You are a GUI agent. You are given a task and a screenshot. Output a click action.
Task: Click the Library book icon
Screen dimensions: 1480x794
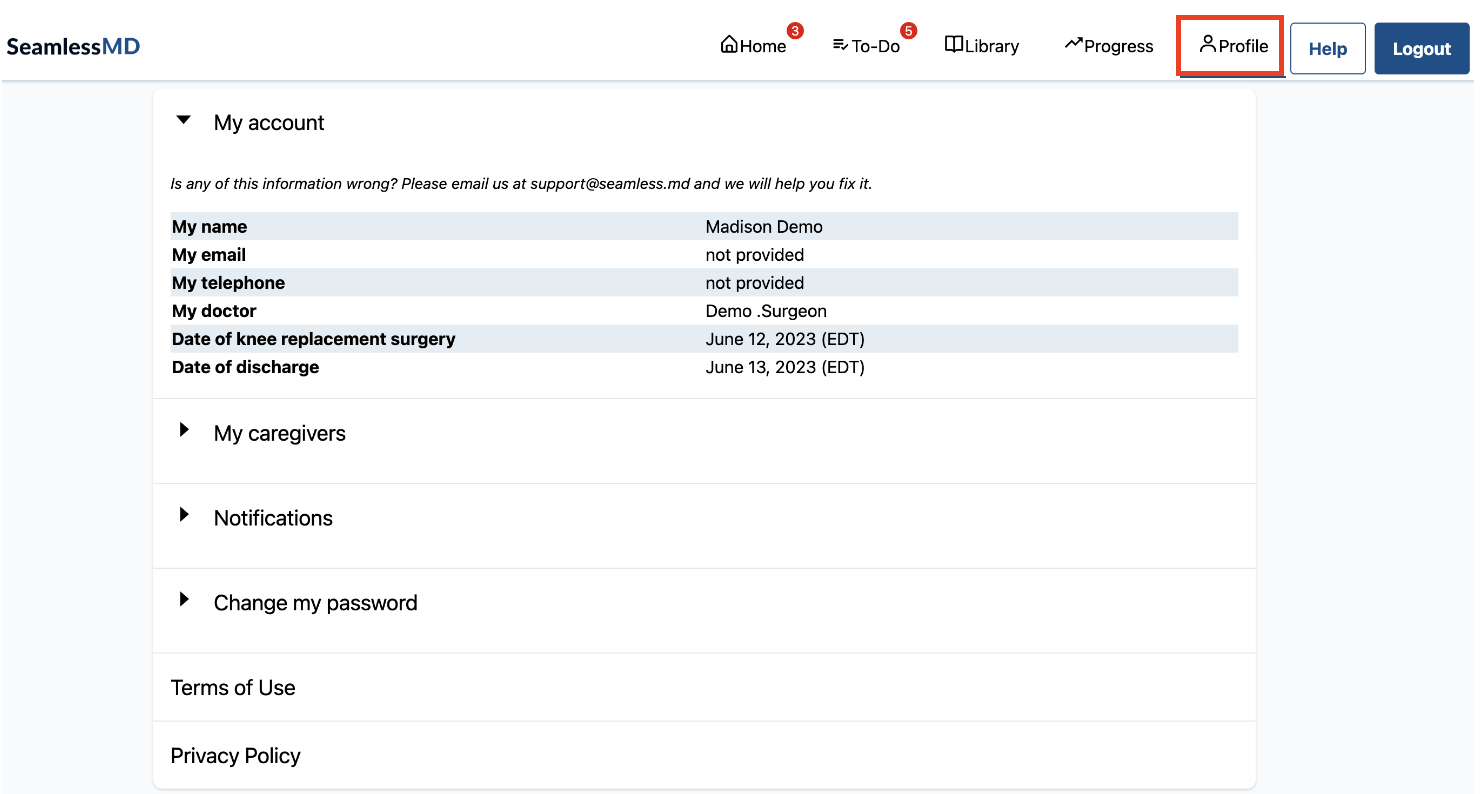tap(954, 45)
